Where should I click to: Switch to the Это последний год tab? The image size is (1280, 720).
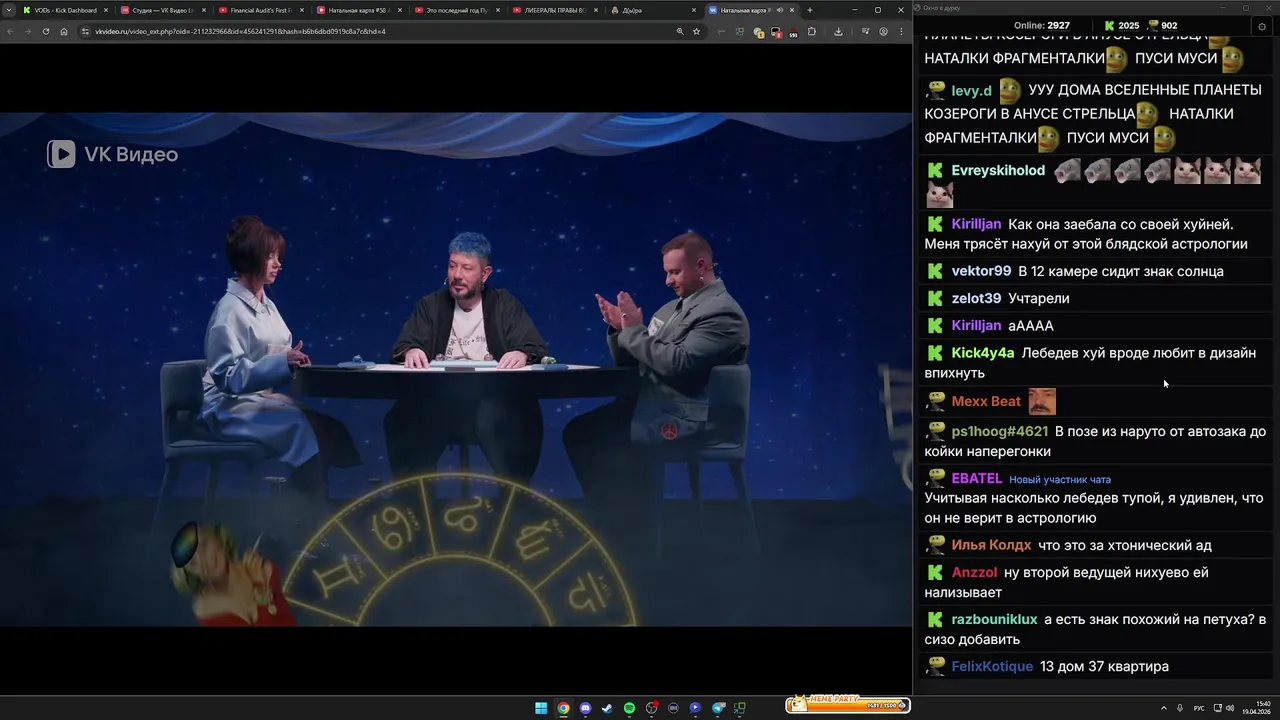(x=456, y=10)
